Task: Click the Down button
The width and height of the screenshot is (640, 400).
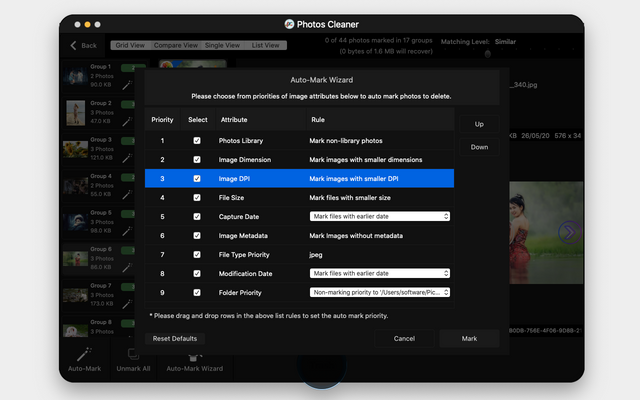Action: (x=479, y=147)
